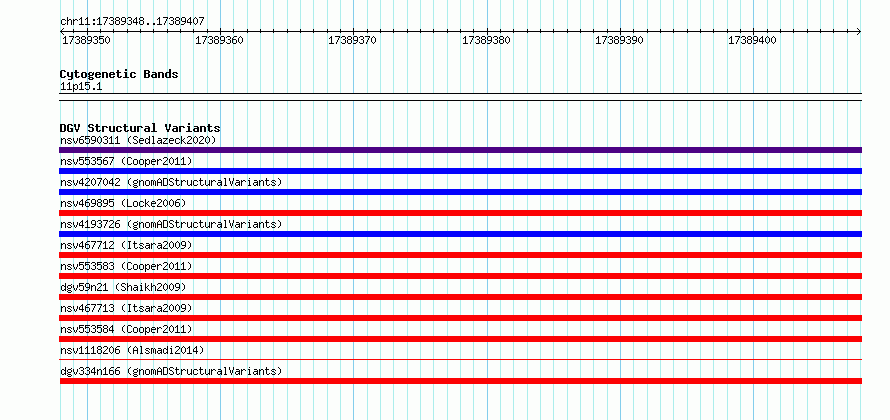Click the nsv553567 (Cooper2011) label

[x=126, y=161]
